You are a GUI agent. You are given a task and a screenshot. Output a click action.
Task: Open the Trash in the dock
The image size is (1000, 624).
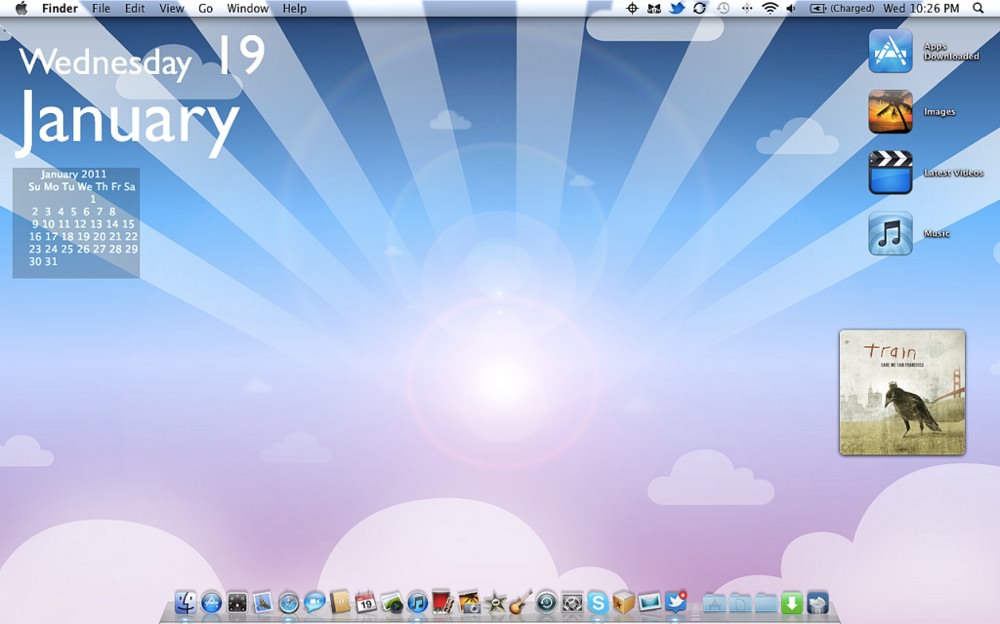tap(817, 602)
